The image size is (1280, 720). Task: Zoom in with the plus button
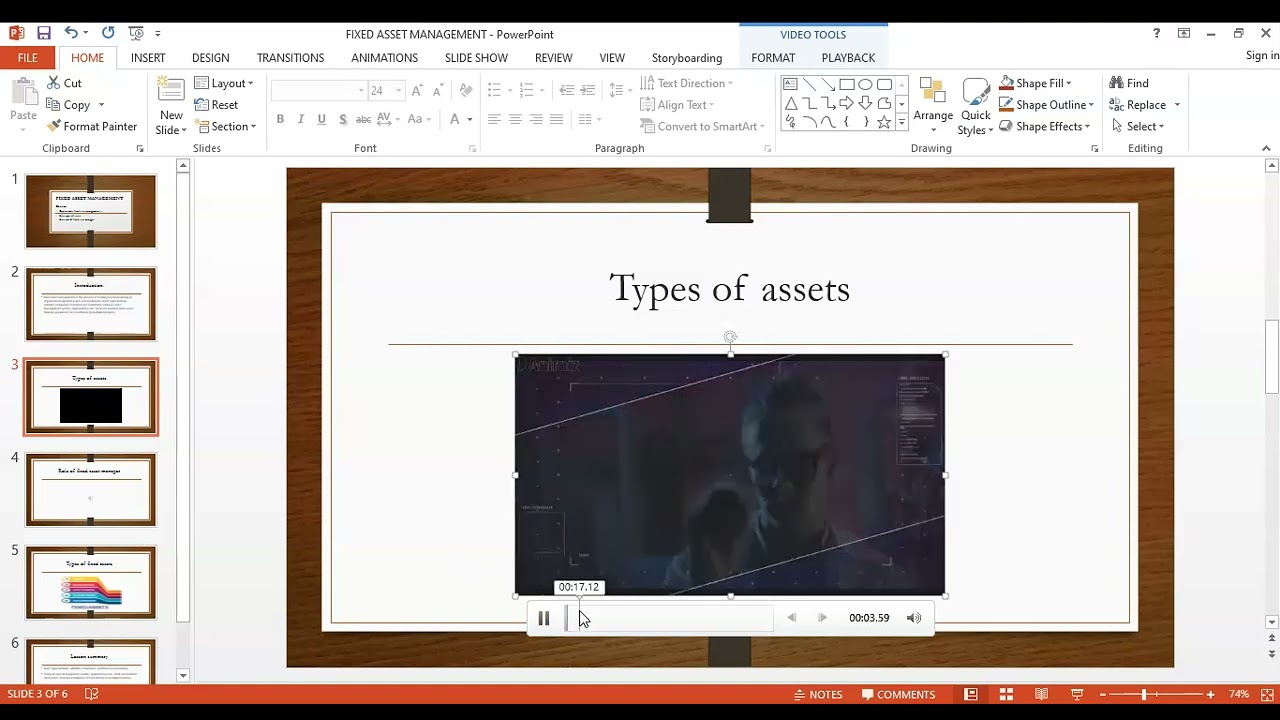tap(1210, 694)
